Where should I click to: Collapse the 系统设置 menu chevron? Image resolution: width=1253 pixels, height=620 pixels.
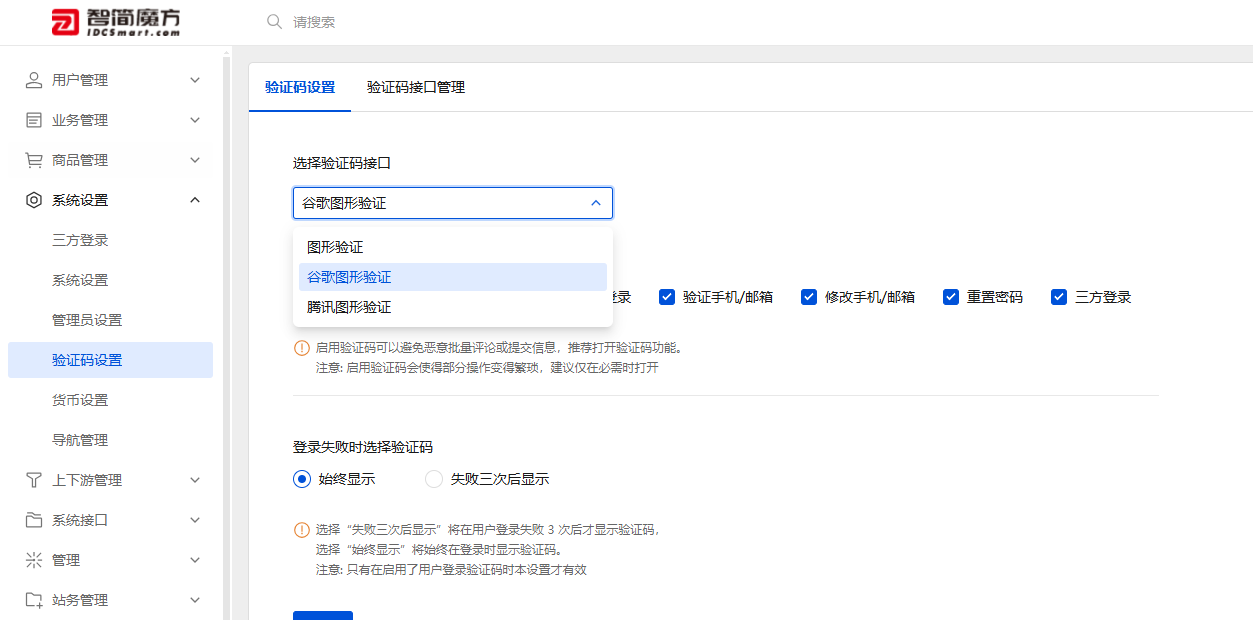click(195, 200)
